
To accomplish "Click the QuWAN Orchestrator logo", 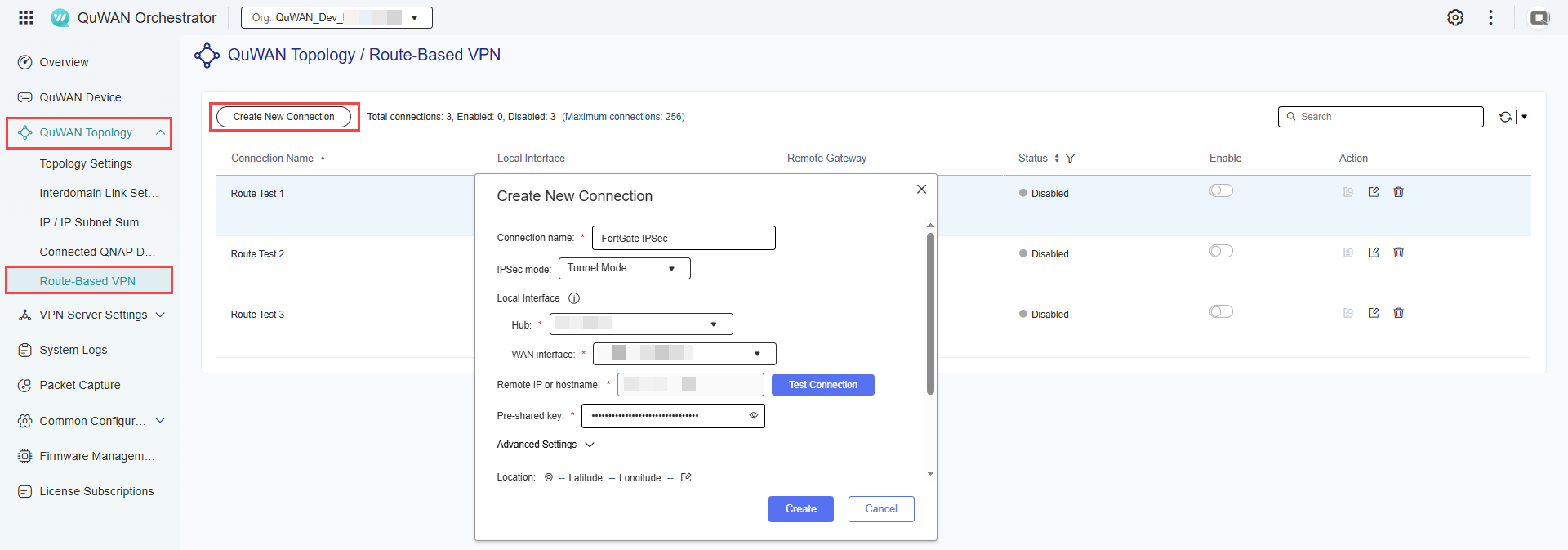I will 60,17.
